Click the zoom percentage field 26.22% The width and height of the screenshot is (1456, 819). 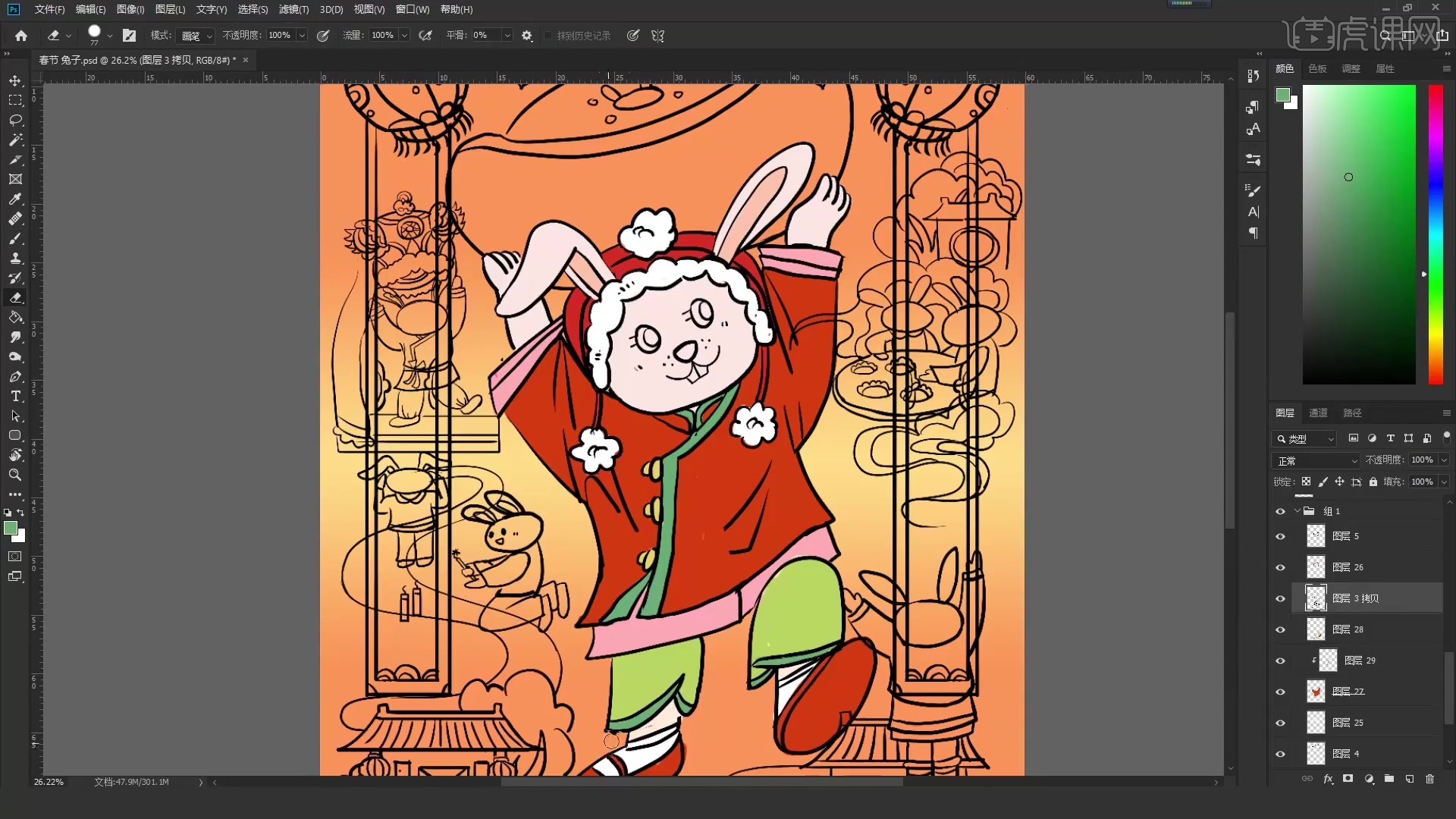pos(49,782)
